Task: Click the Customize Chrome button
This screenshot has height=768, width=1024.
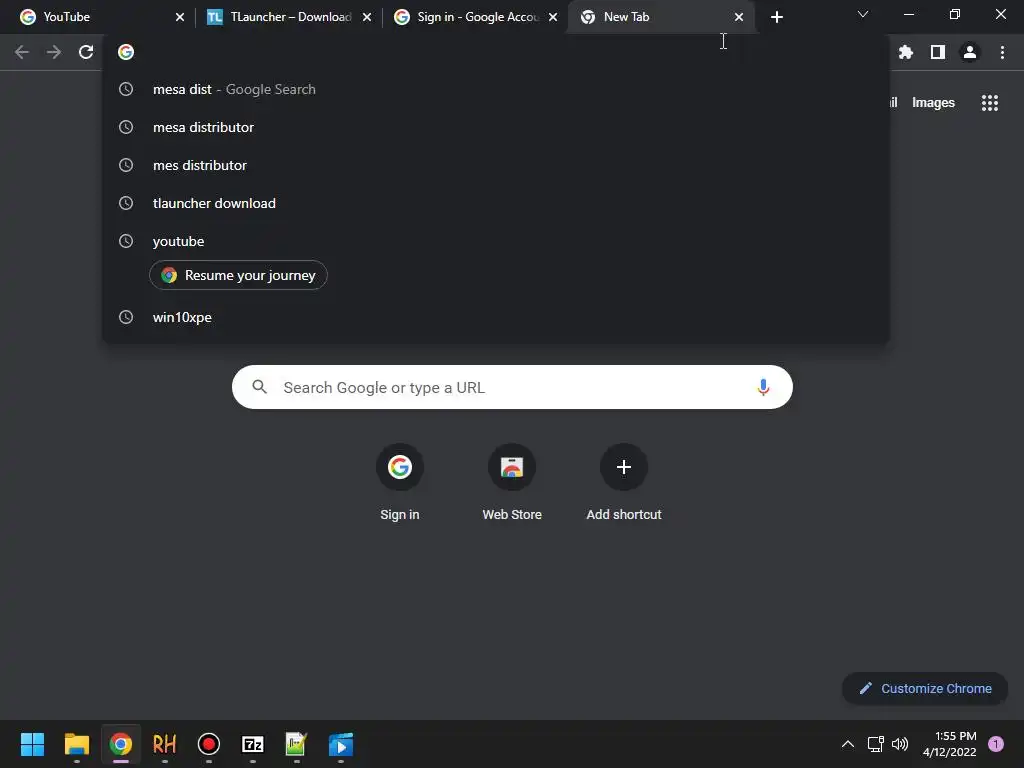Action: tap(925, 688)
